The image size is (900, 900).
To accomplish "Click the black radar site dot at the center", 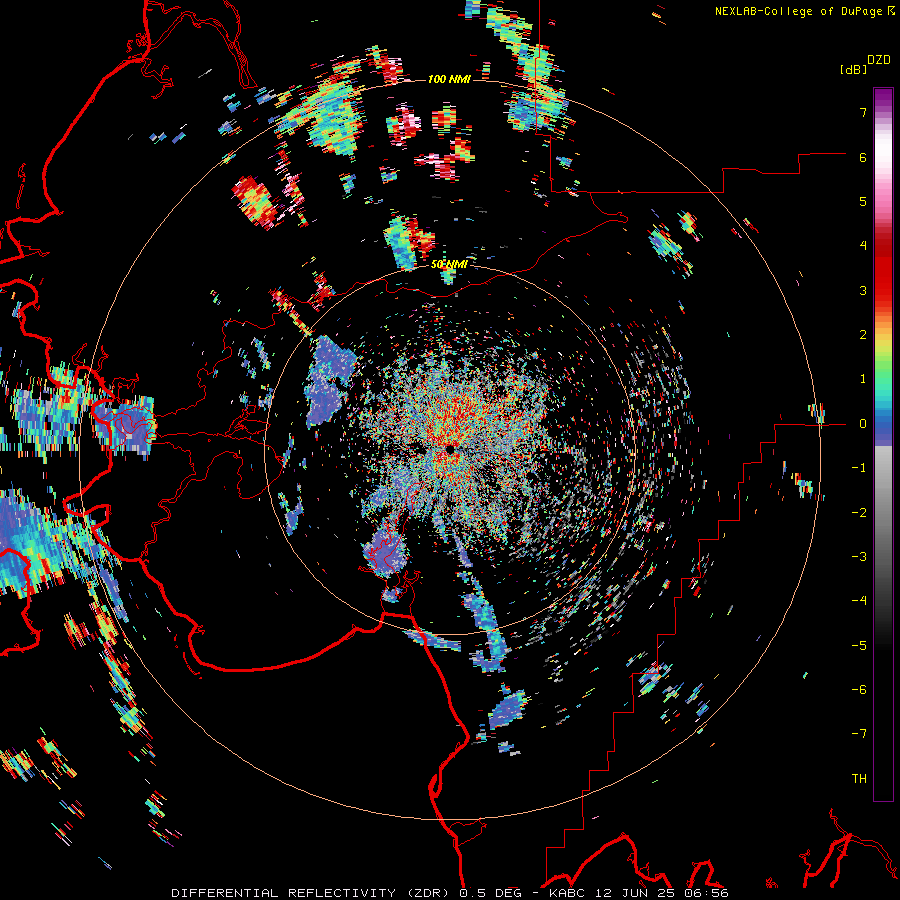I will (451, 449).
